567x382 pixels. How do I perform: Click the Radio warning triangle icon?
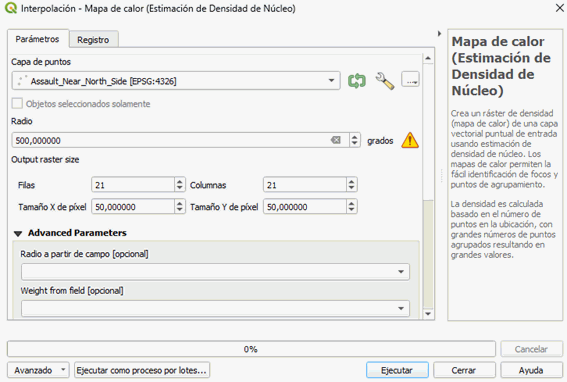click(x=410, y=140)
